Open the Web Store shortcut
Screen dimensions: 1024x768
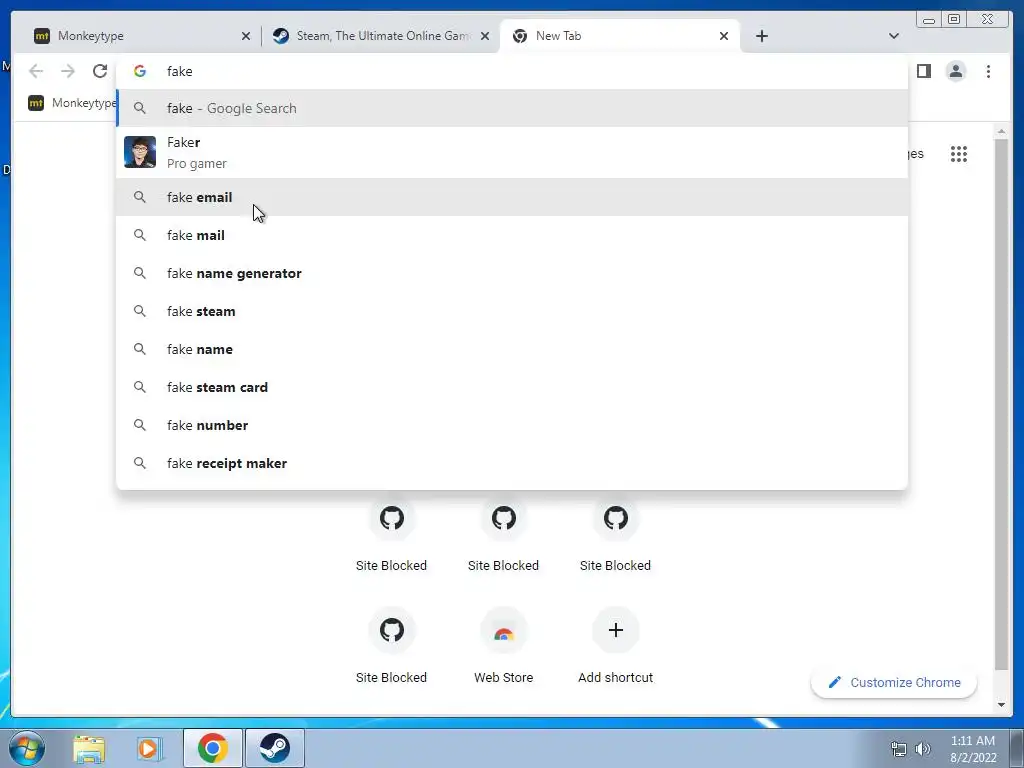[504, 645]
